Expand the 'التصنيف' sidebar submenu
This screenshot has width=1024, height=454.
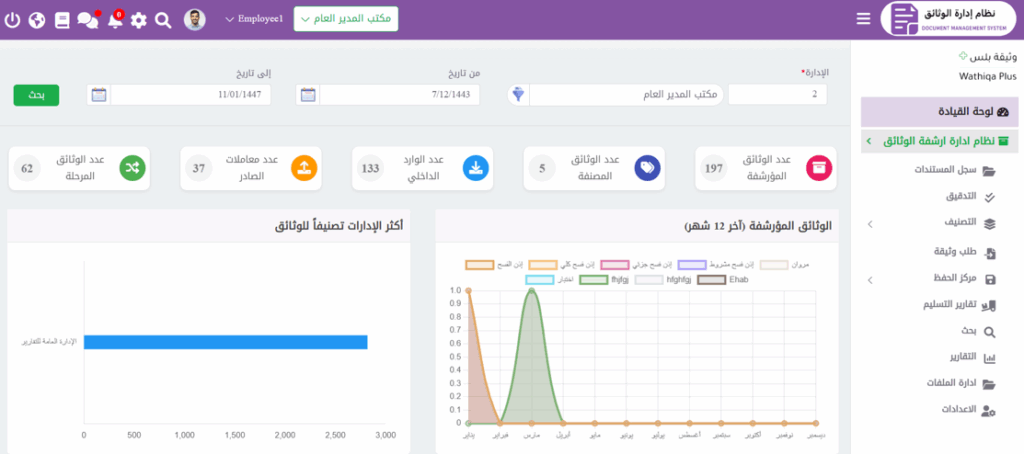(868, 224)
